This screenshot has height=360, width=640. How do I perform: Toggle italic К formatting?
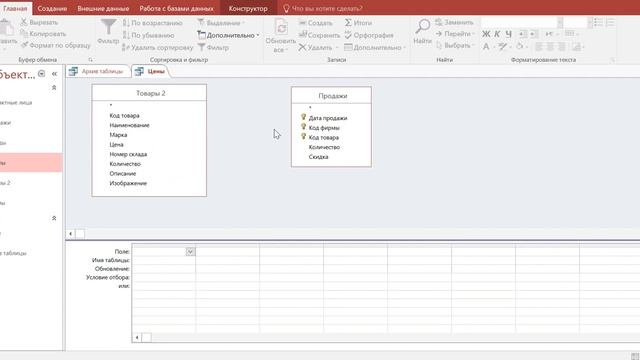tap(497, 34)
